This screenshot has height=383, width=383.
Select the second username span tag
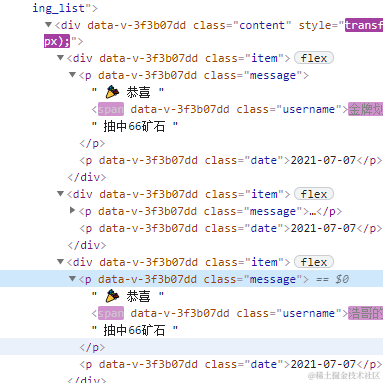(111, 313)
